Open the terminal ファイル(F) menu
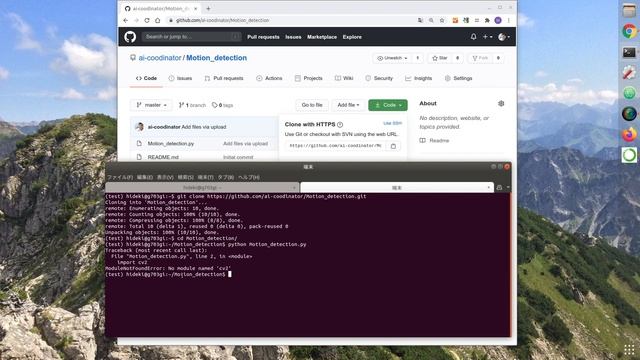 click(x=120, y=177)
